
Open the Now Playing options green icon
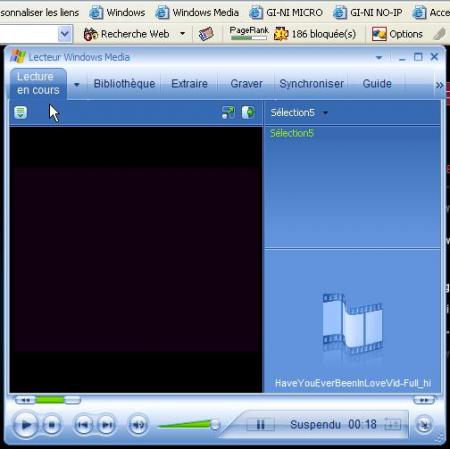[x=21, y=112]
